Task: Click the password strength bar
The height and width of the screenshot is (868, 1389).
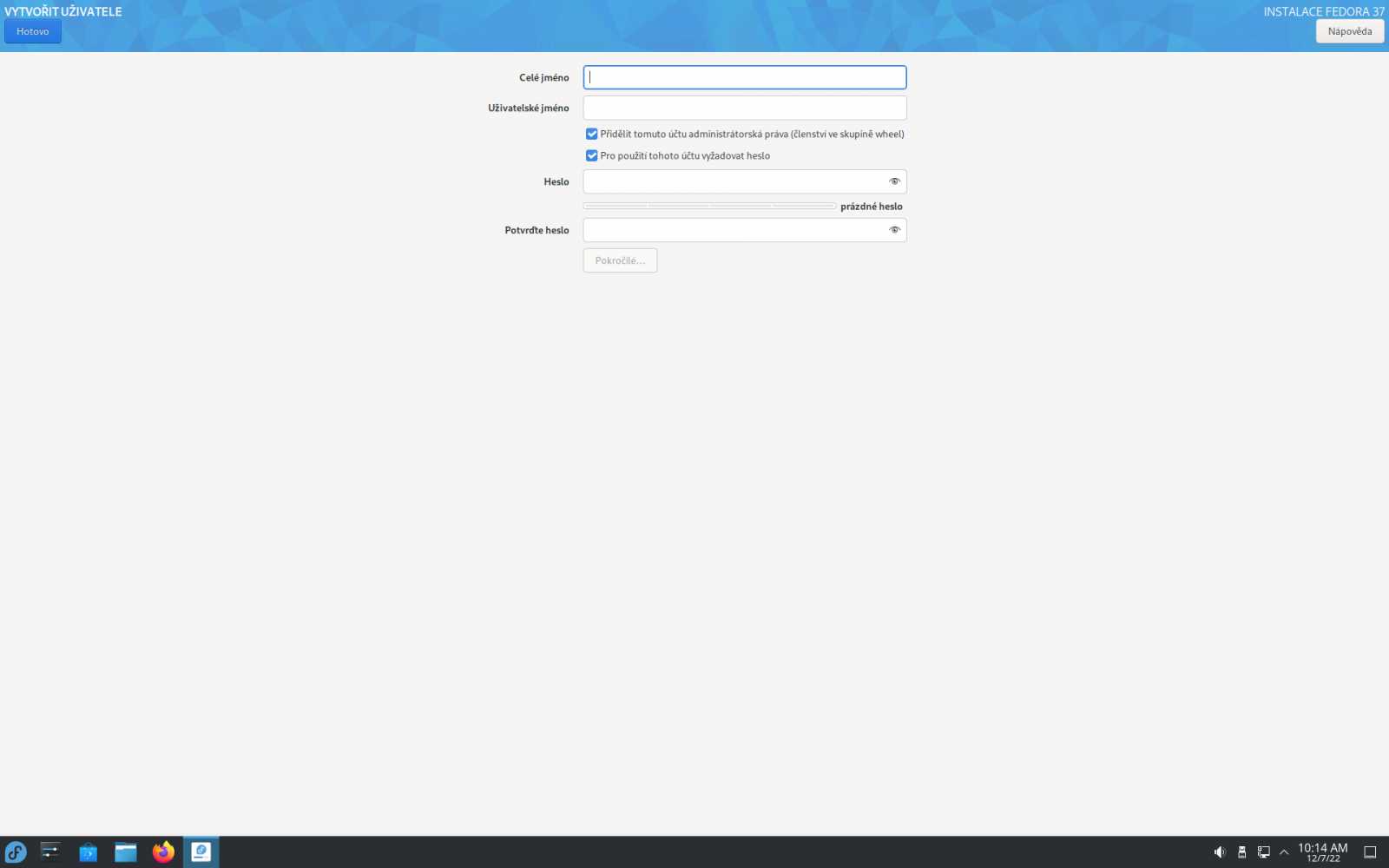Action: [x=709, y=206]
